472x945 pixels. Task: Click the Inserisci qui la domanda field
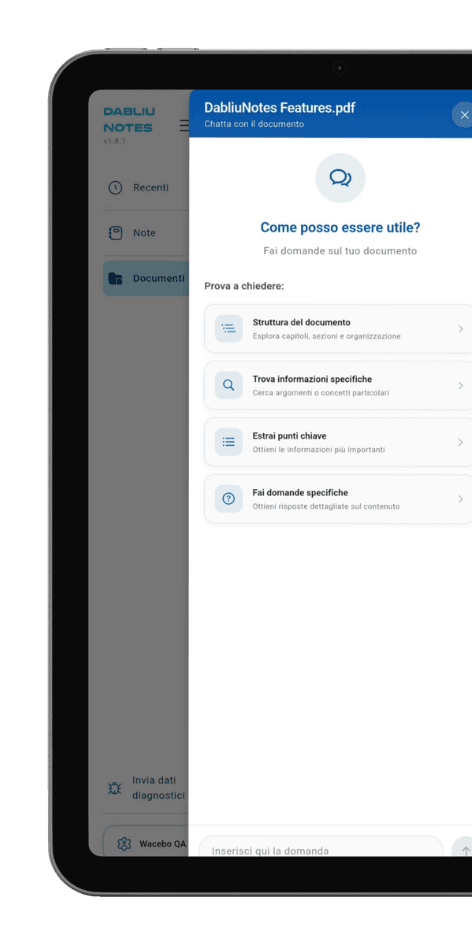(x=321, y=846)
